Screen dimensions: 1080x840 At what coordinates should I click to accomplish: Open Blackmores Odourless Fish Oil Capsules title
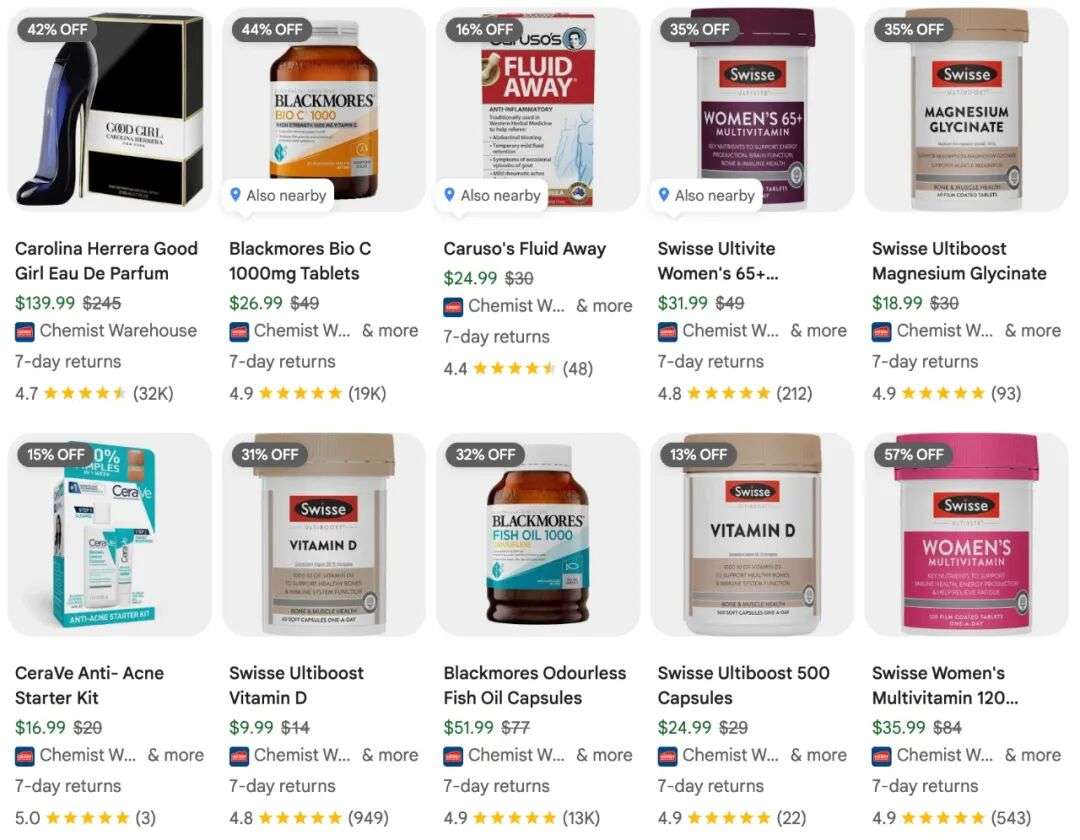[534, 685]
